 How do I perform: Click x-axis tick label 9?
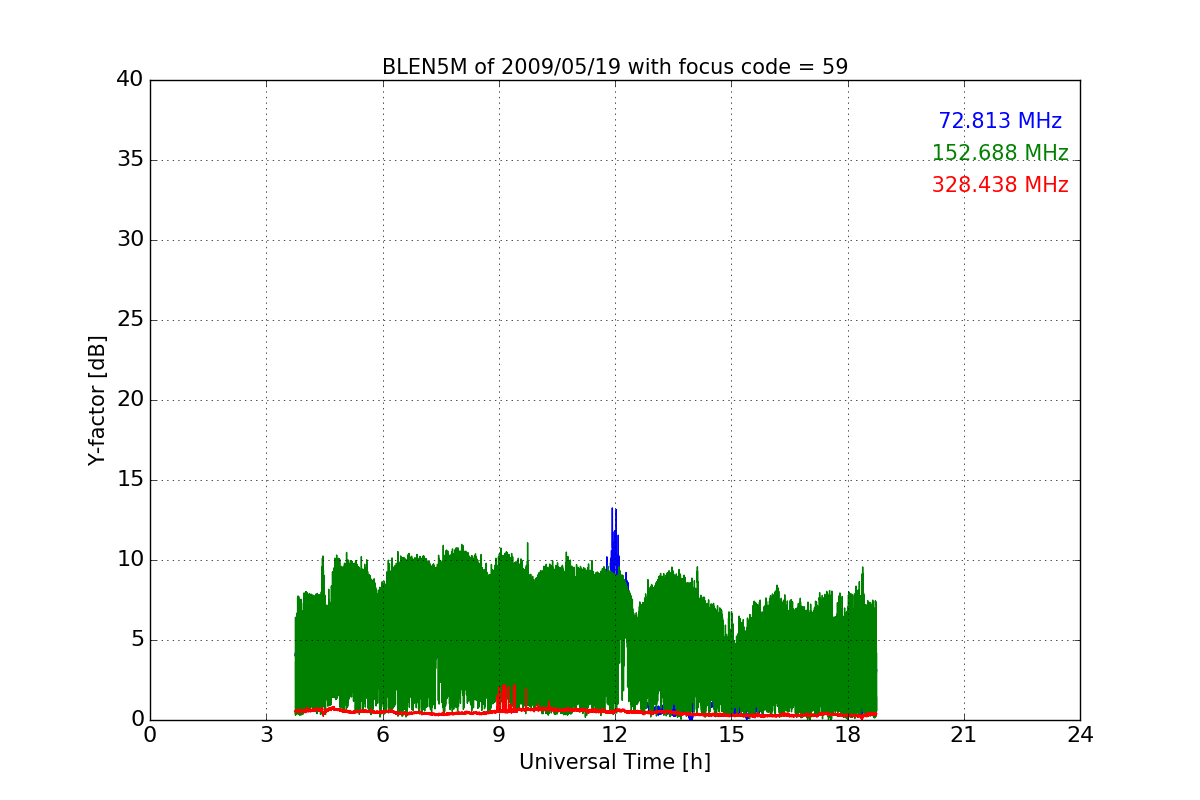click(499, 735)
